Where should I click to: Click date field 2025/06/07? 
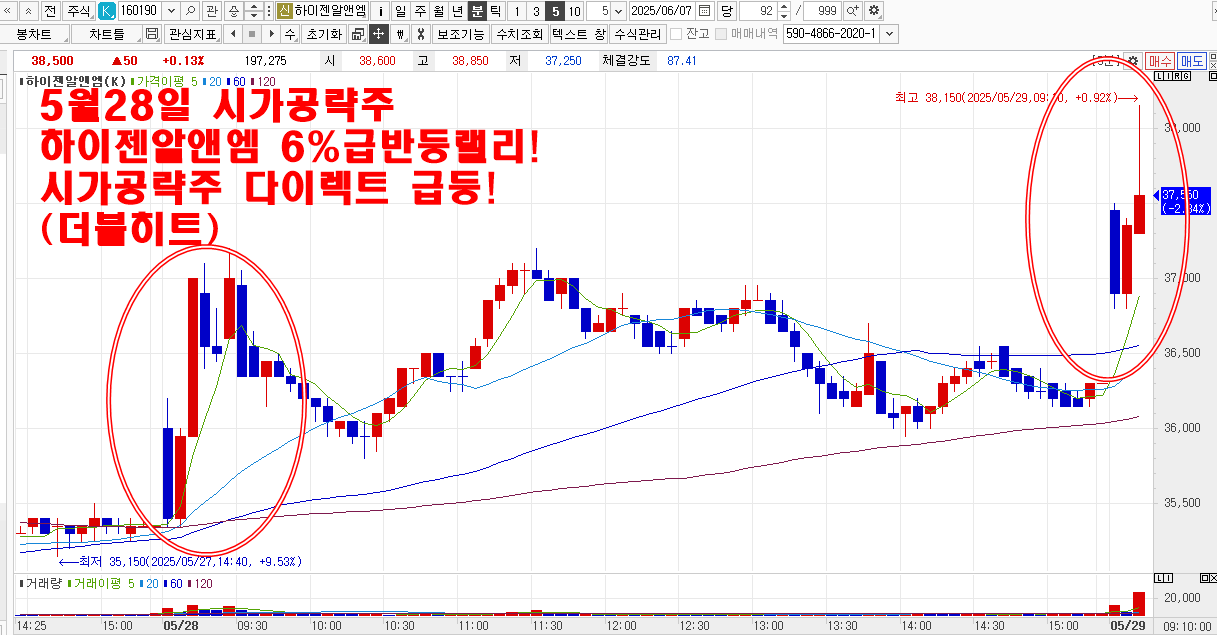pos(662,11)
